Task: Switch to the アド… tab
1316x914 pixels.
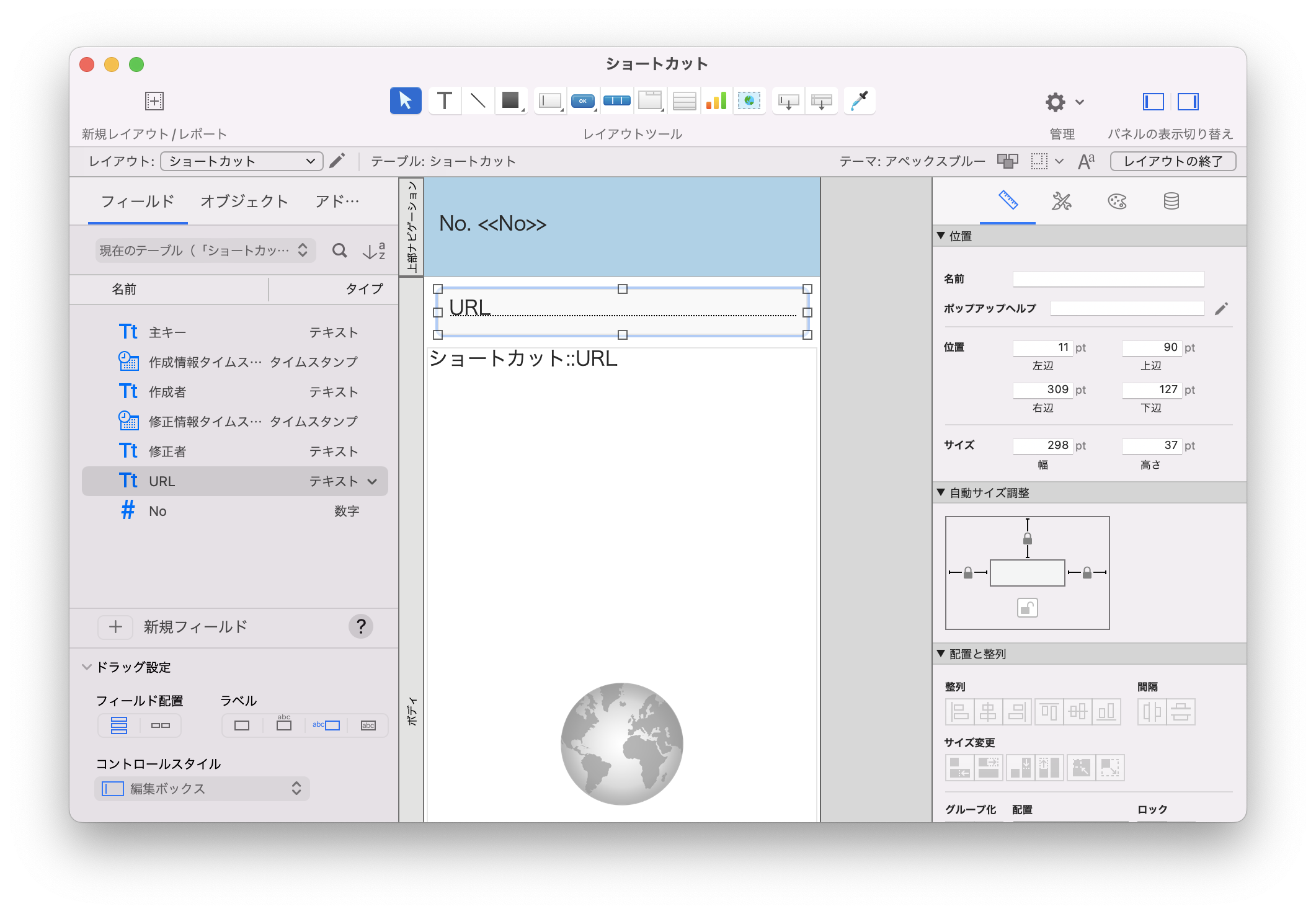Action: pyautogui.click(x=337, y=201)
